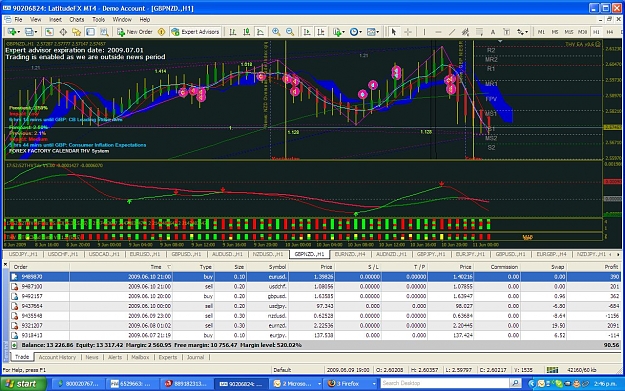Expand the new chart dropdown arrow
This screenshot has height=391, width=625.
[x=19, y=32]
